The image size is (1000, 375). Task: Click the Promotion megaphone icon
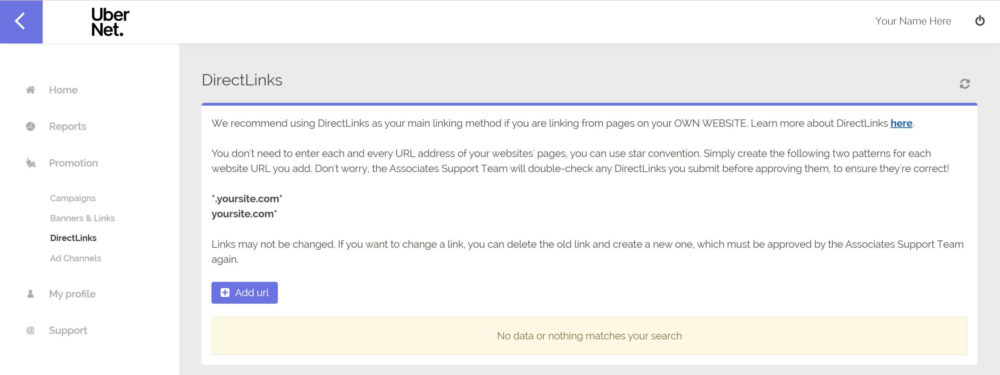30,163
